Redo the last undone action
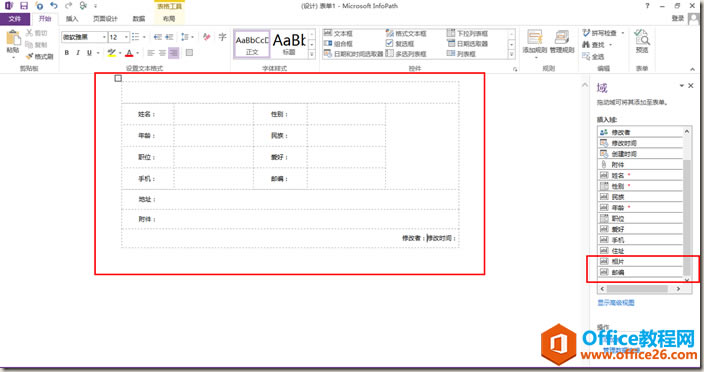The width and height of the screenshot is (704, 372). pos(68,6)
